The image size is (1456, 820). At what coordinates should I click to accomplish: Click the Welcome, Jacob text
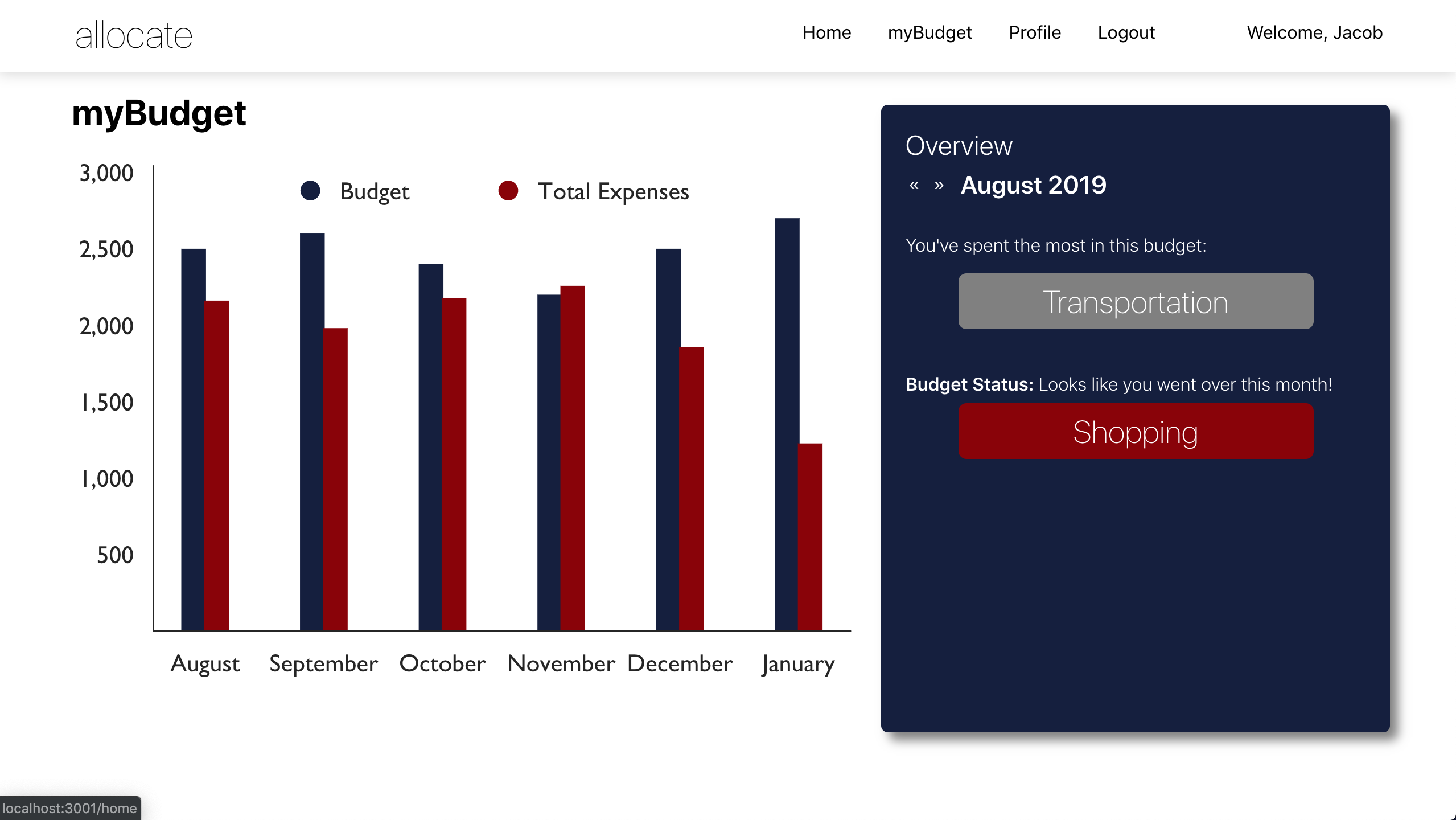[1314, 32]
